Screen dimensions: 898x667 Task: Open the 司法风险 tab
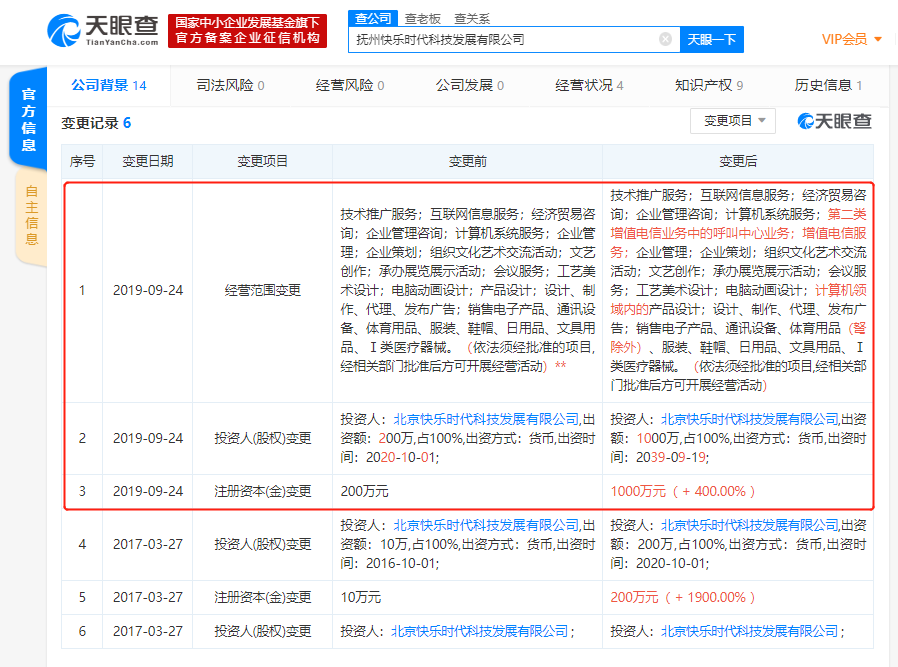click(230, 86)
